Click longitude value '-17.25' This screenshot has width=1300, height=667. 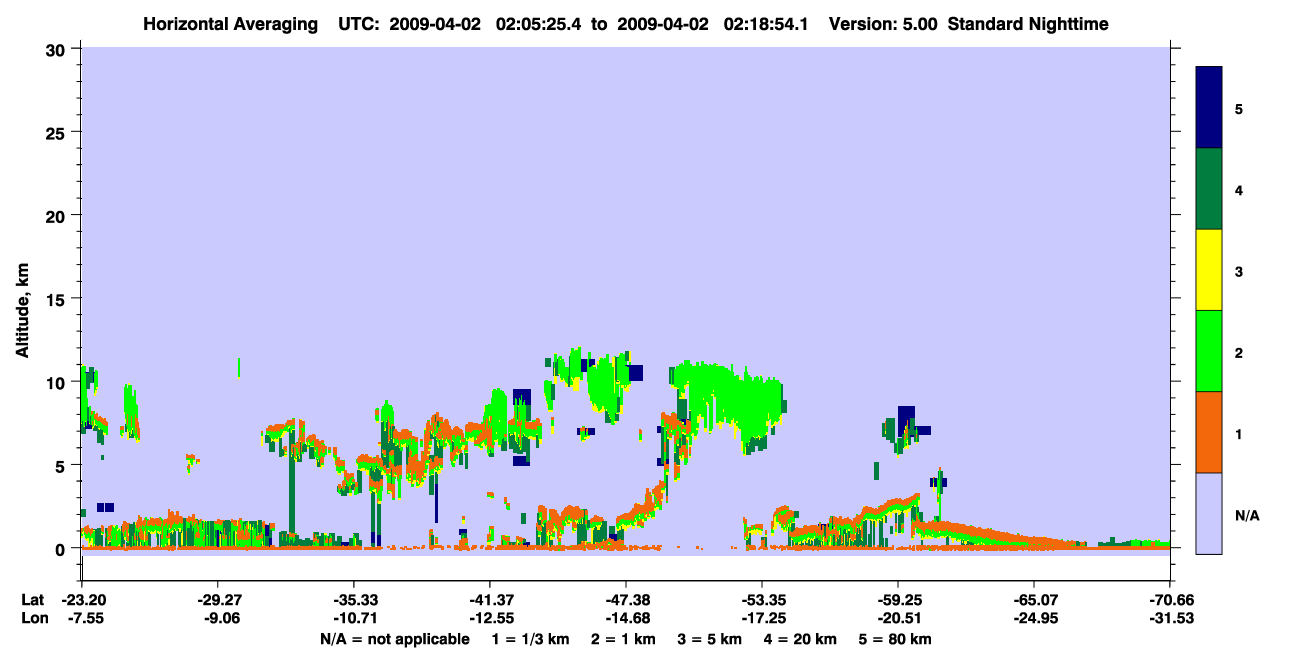pos(762,618)
